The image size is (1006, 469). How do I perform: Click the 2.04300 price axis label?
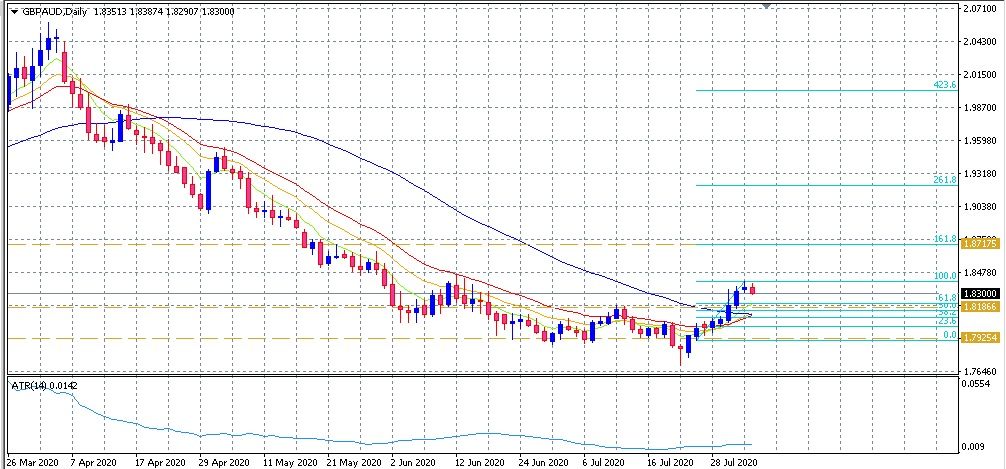click(980, 42)
